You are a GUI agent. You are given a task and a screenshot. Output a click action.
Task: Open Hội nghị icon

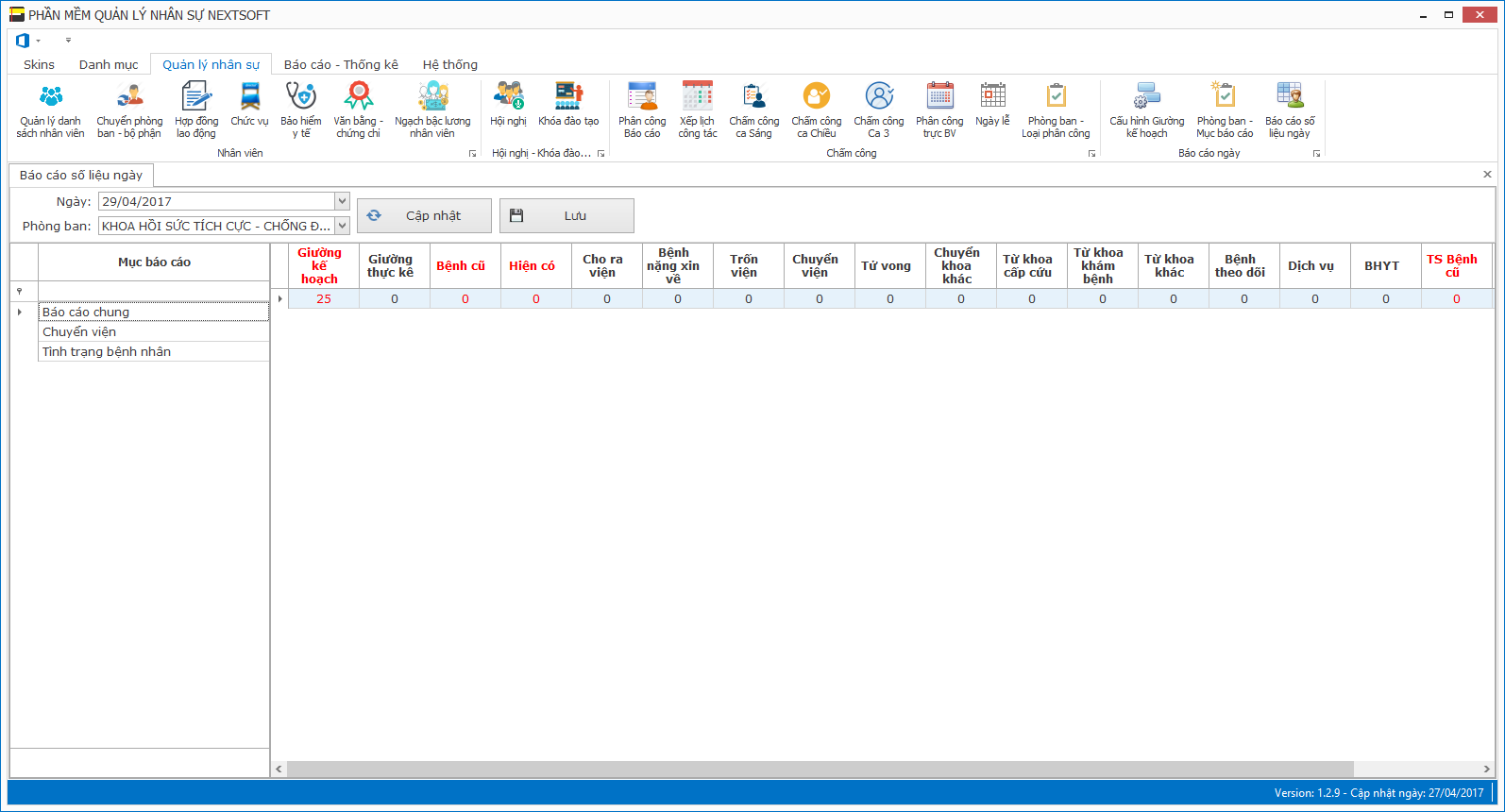508,105
